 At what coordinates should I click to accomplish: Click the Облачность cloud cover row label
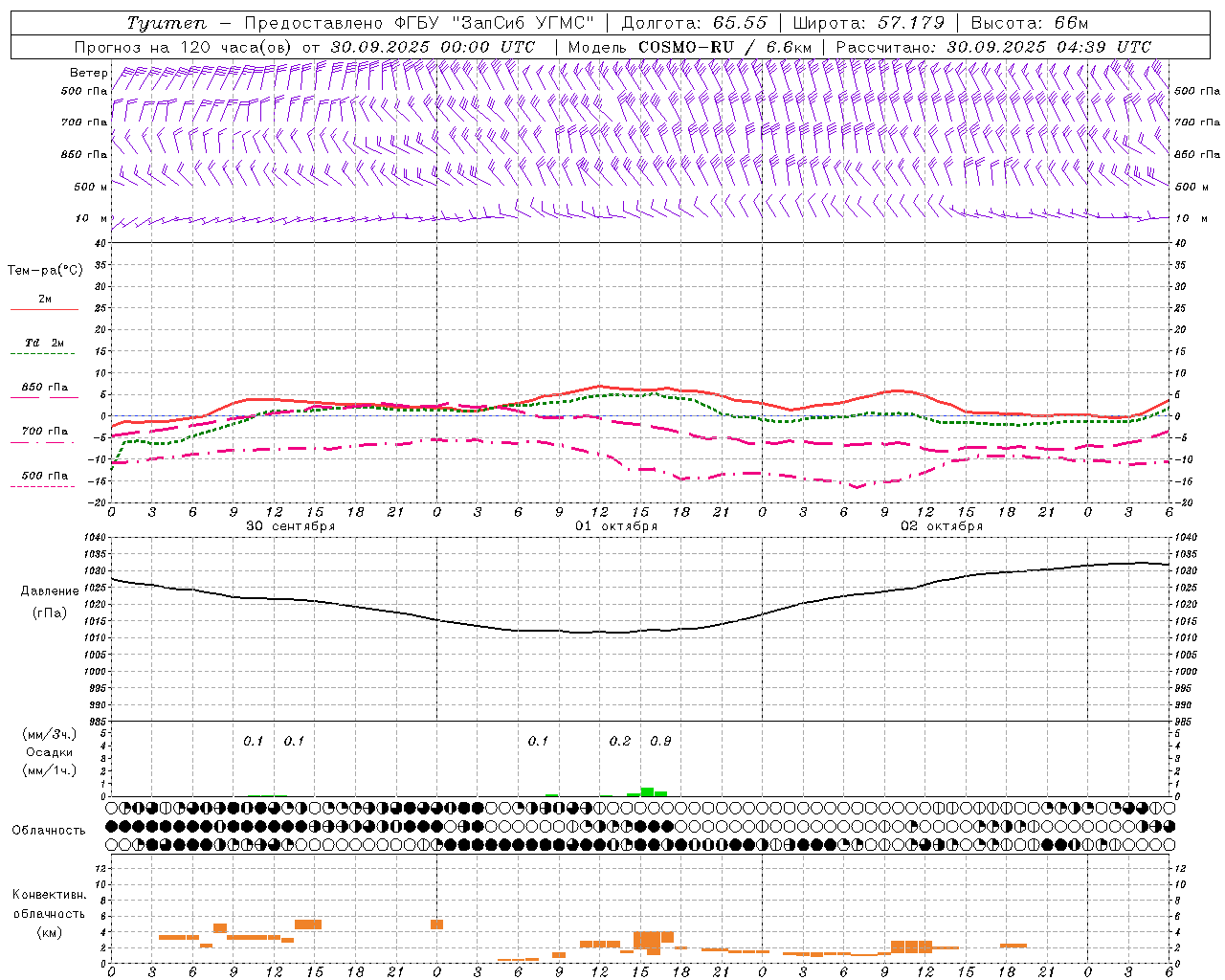(49, 830)
